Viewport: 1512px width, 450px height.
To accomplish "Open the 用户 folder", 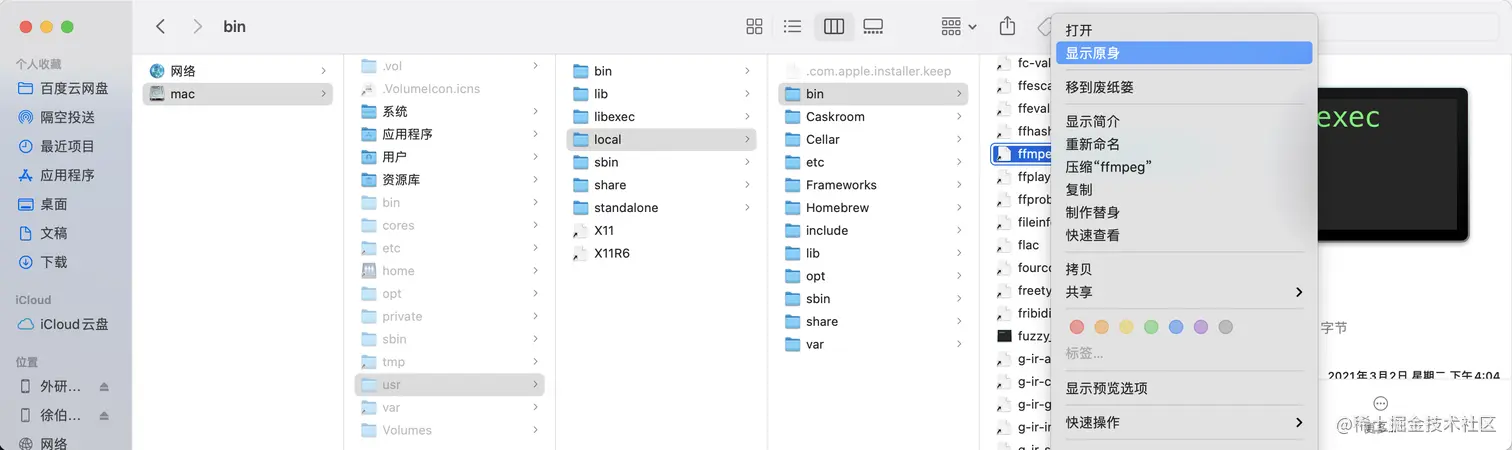I will 449,157.
